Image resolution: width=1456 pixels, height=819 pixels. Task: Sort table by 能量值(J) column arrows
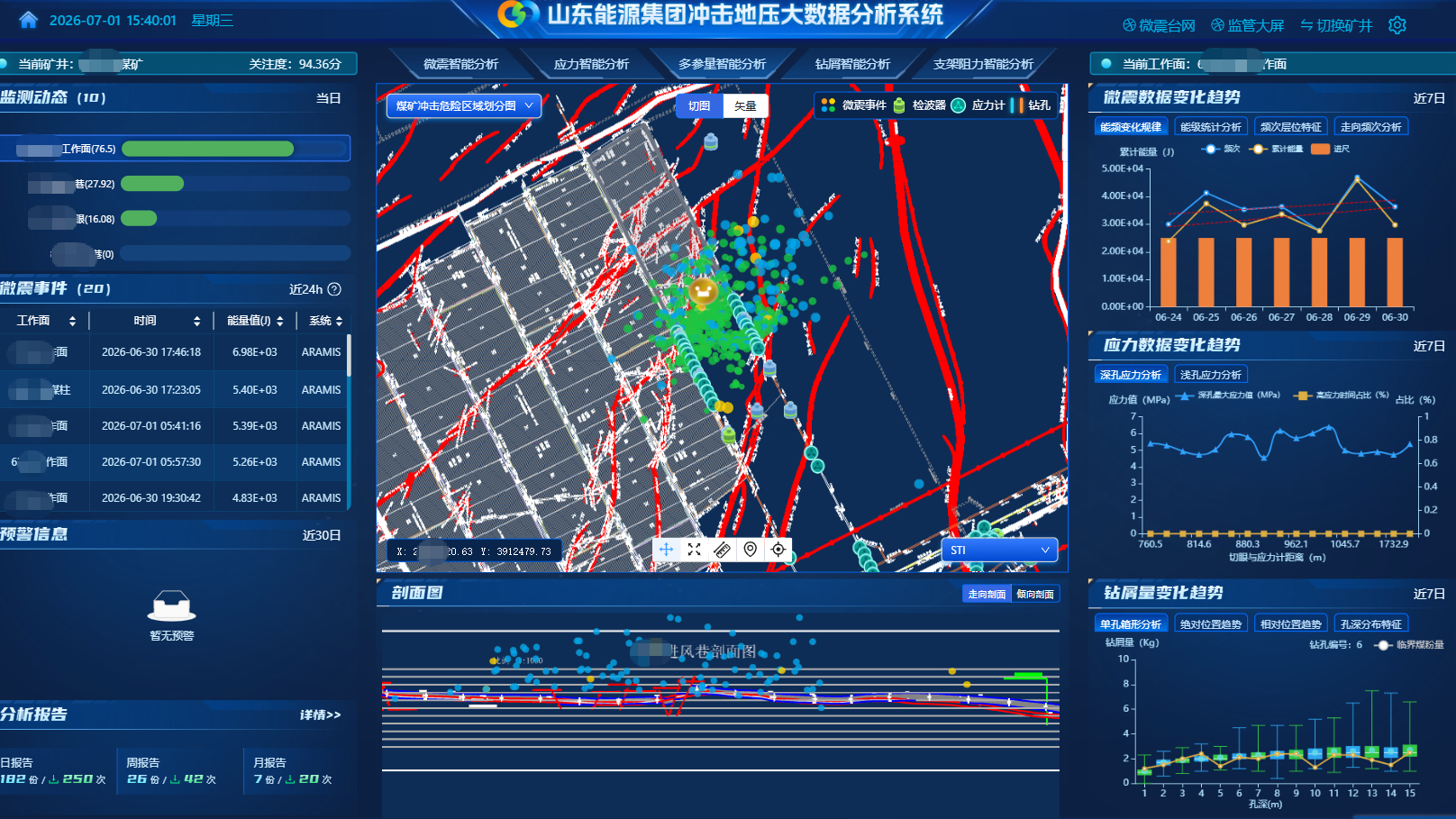(280, 321)
